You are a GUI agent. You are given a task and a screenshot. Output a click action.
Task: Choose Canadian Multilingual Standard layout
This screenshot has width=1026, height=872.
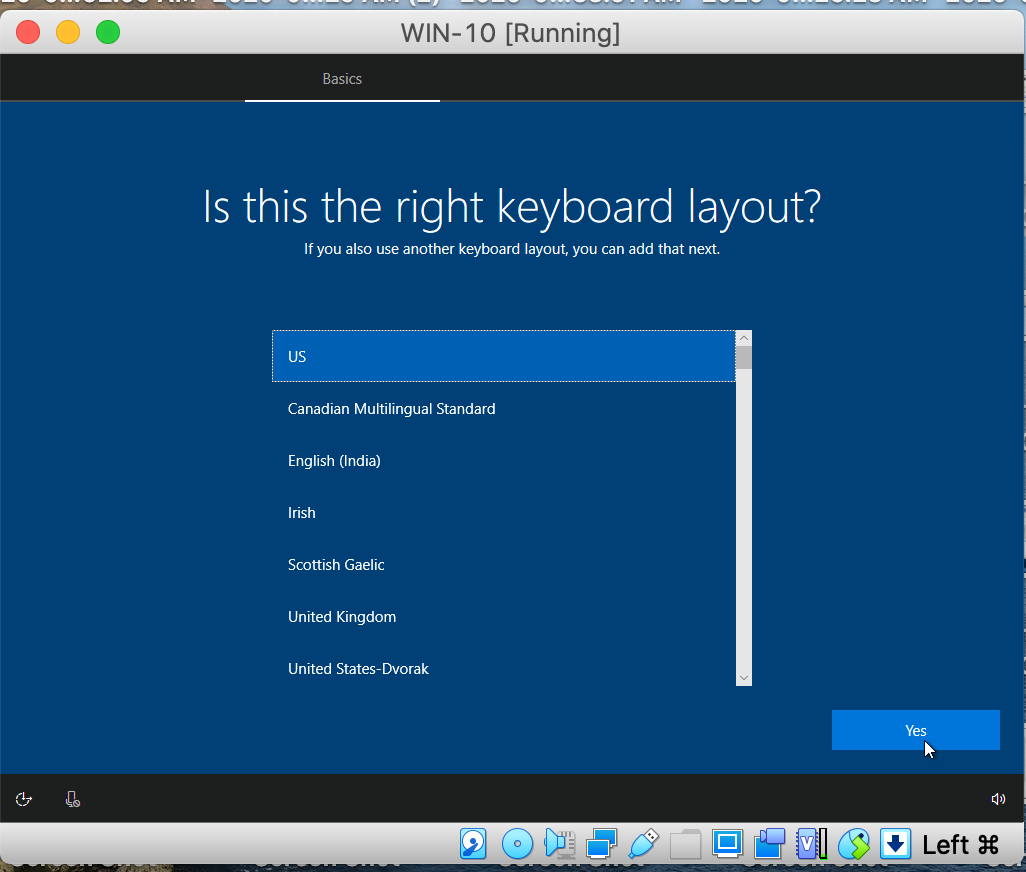(504, 409)
